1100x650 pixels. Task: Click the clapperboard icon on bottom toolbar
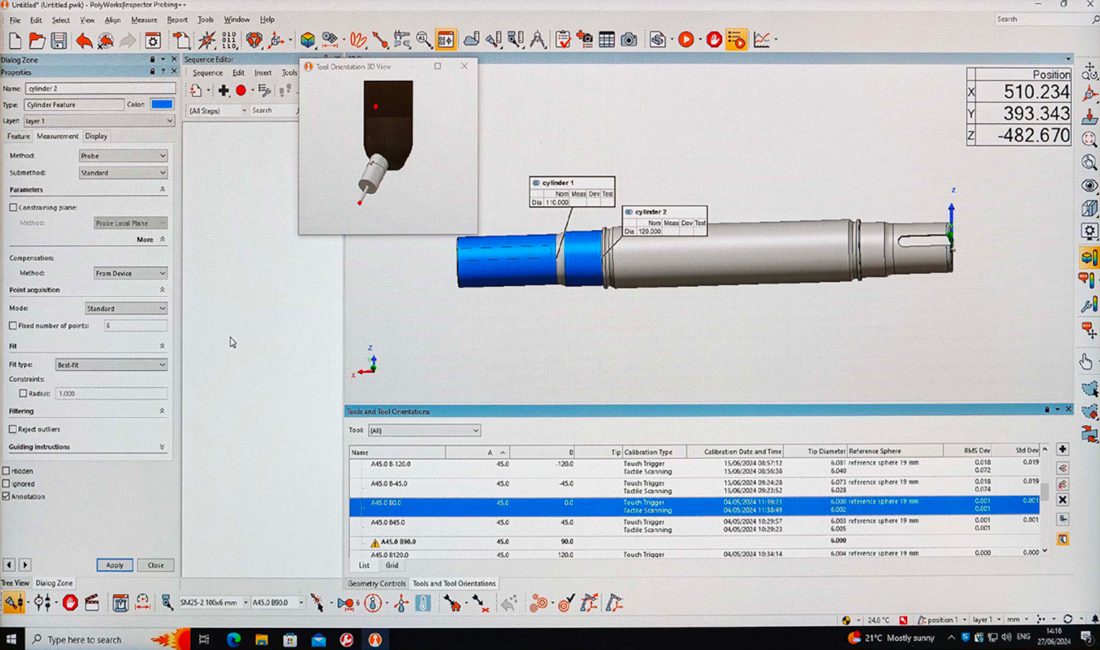[93, 602]
